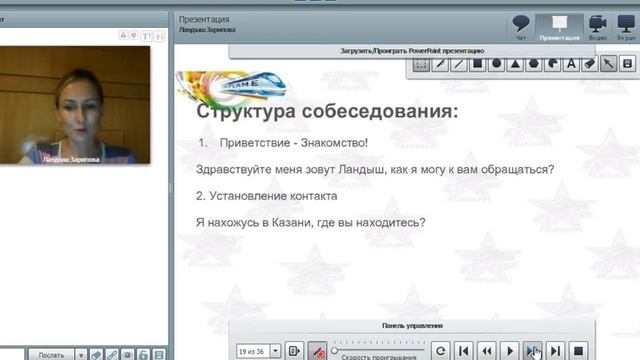Select the straight line tool

point(459,64)
